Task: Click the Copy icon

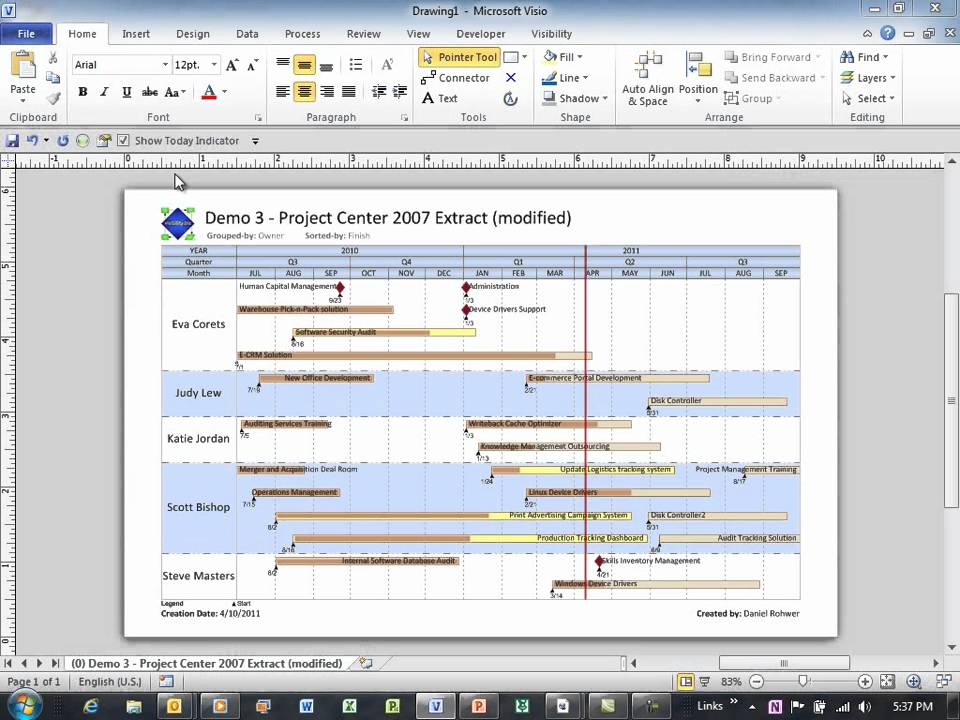Action: click(x=53, y=78)
